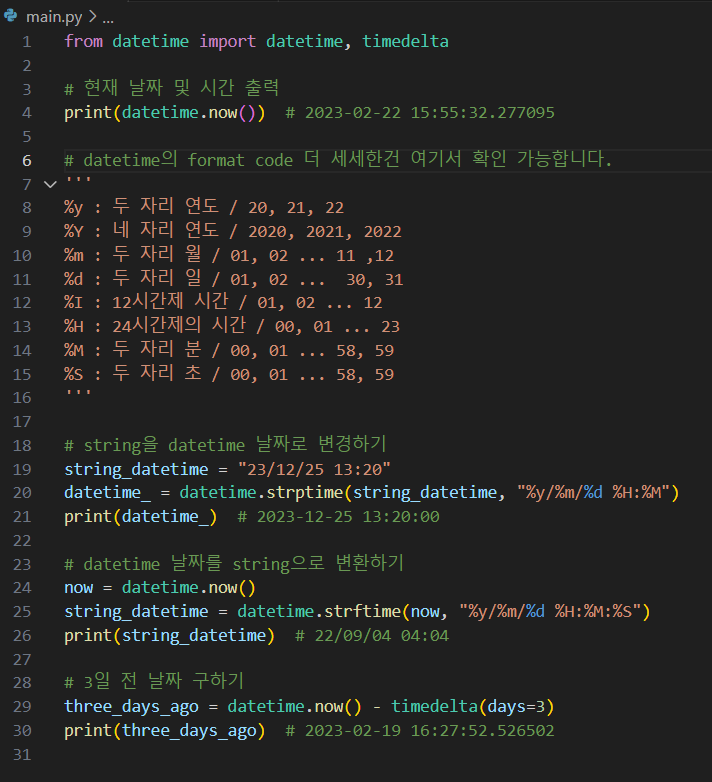Image resolution: width=712 pixels, height=782 pixels.
Task: Click the '%M : 두 자리 분' line
Action: pos(229,350)
